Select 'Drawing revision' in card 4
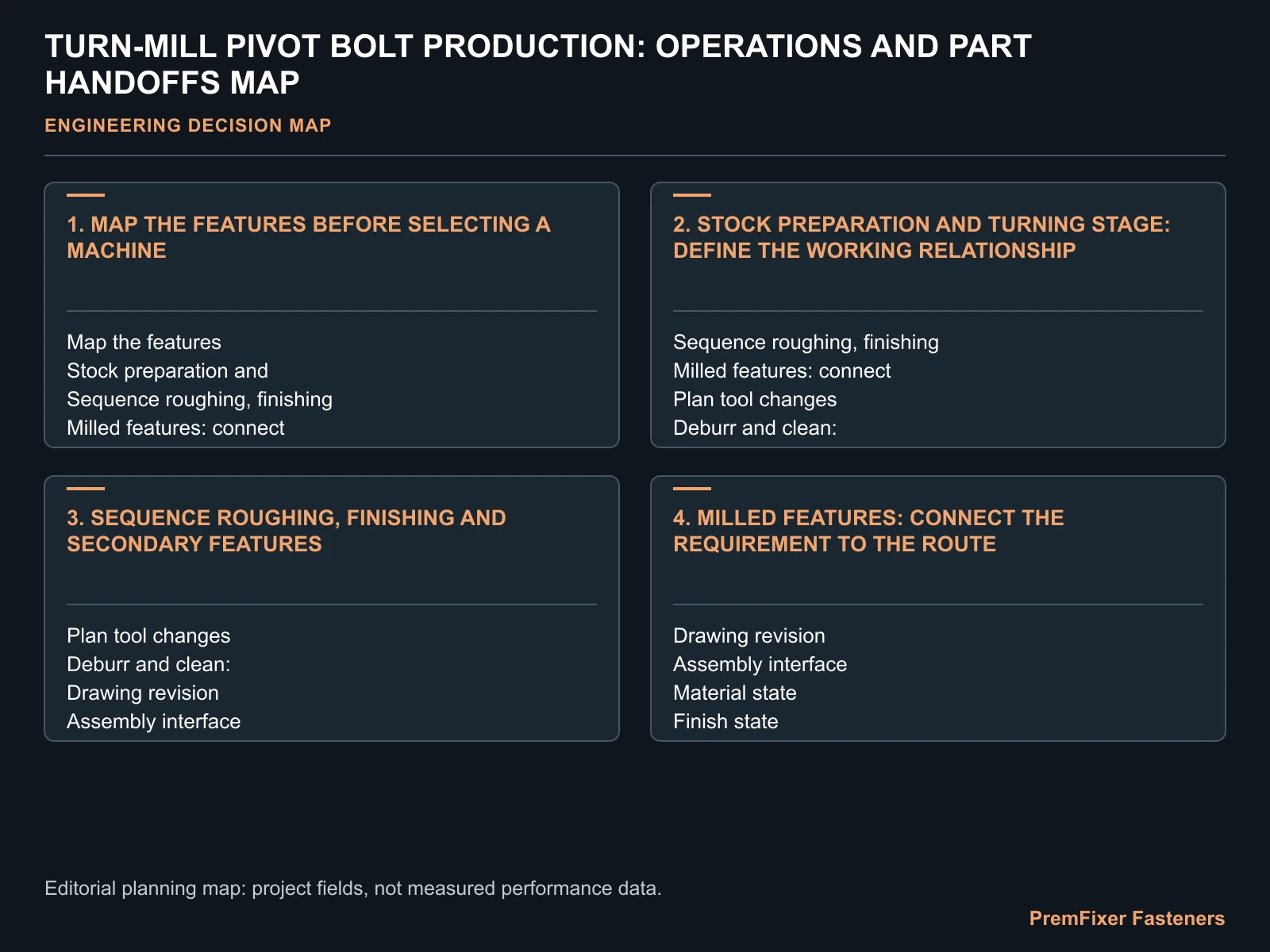 point(749,635)
